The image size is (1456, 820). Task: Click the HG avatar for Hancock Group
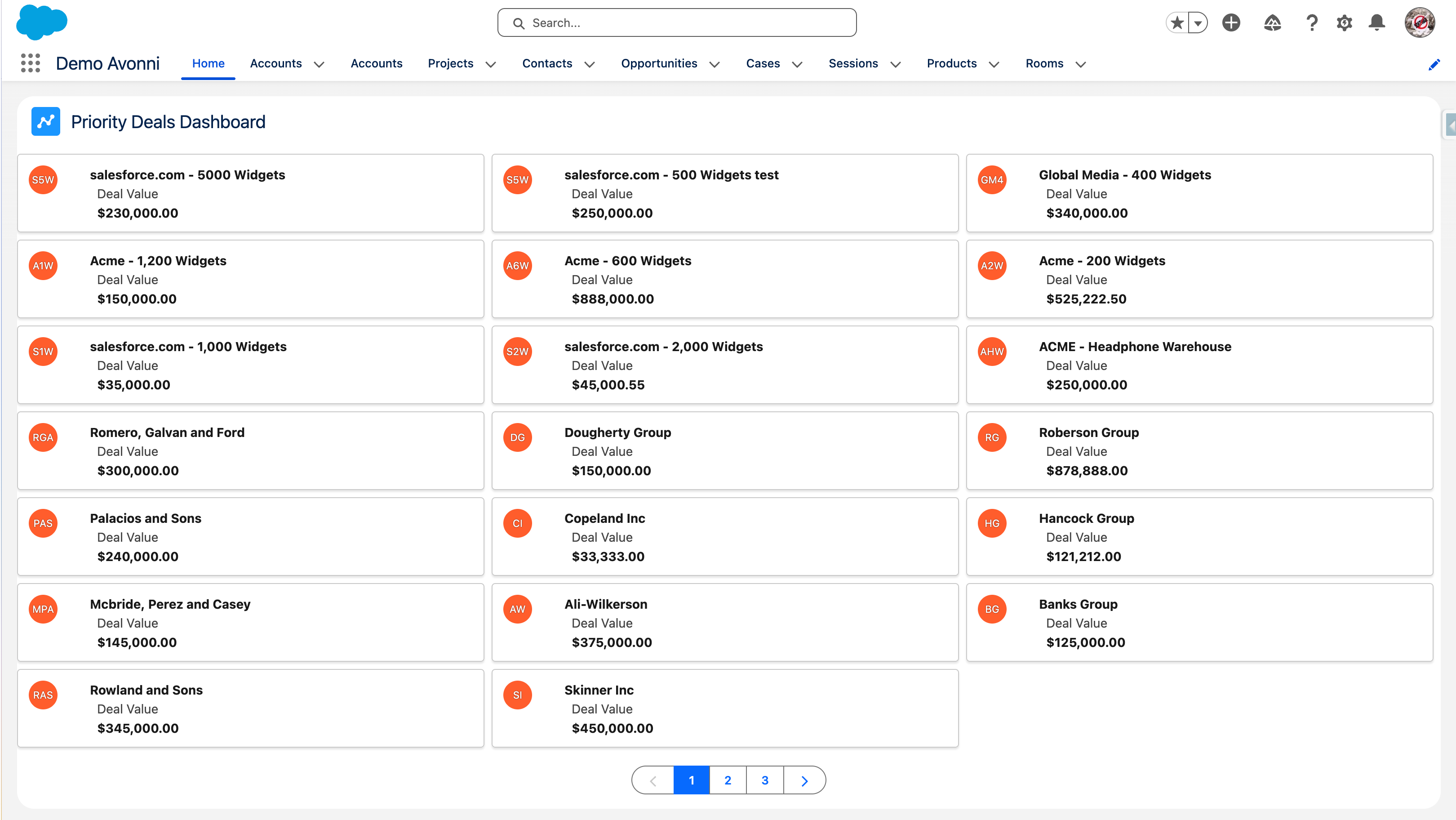tap(992, 524)
